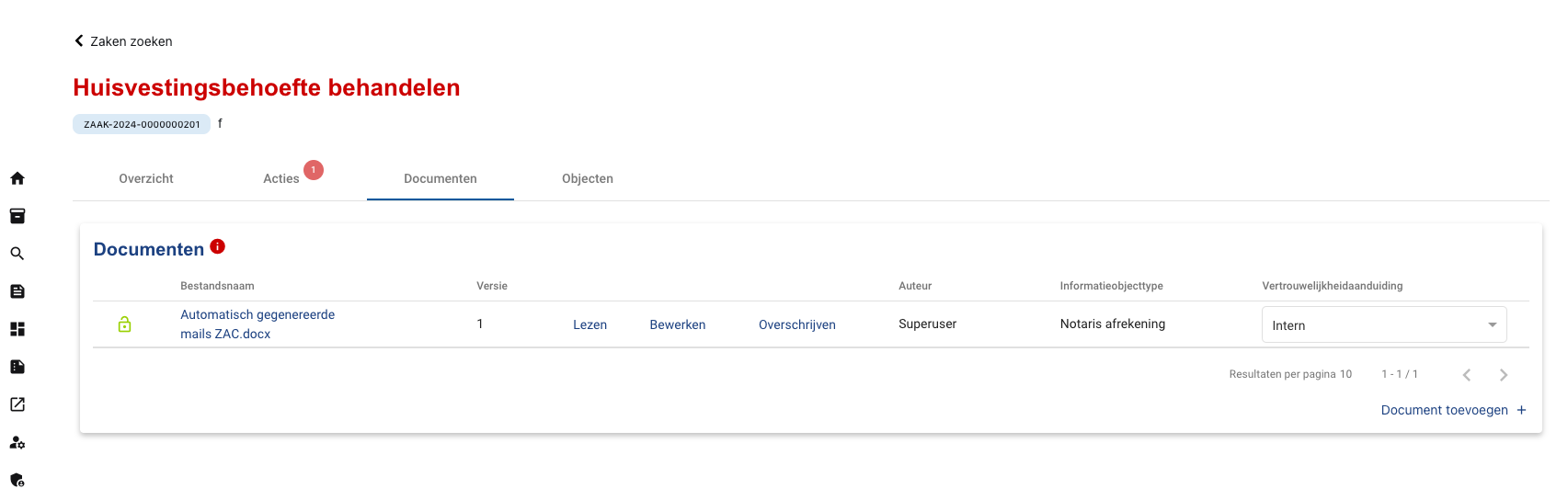Open the shield admin sidebar icon
1568x500 pixels.
point(17,480)
